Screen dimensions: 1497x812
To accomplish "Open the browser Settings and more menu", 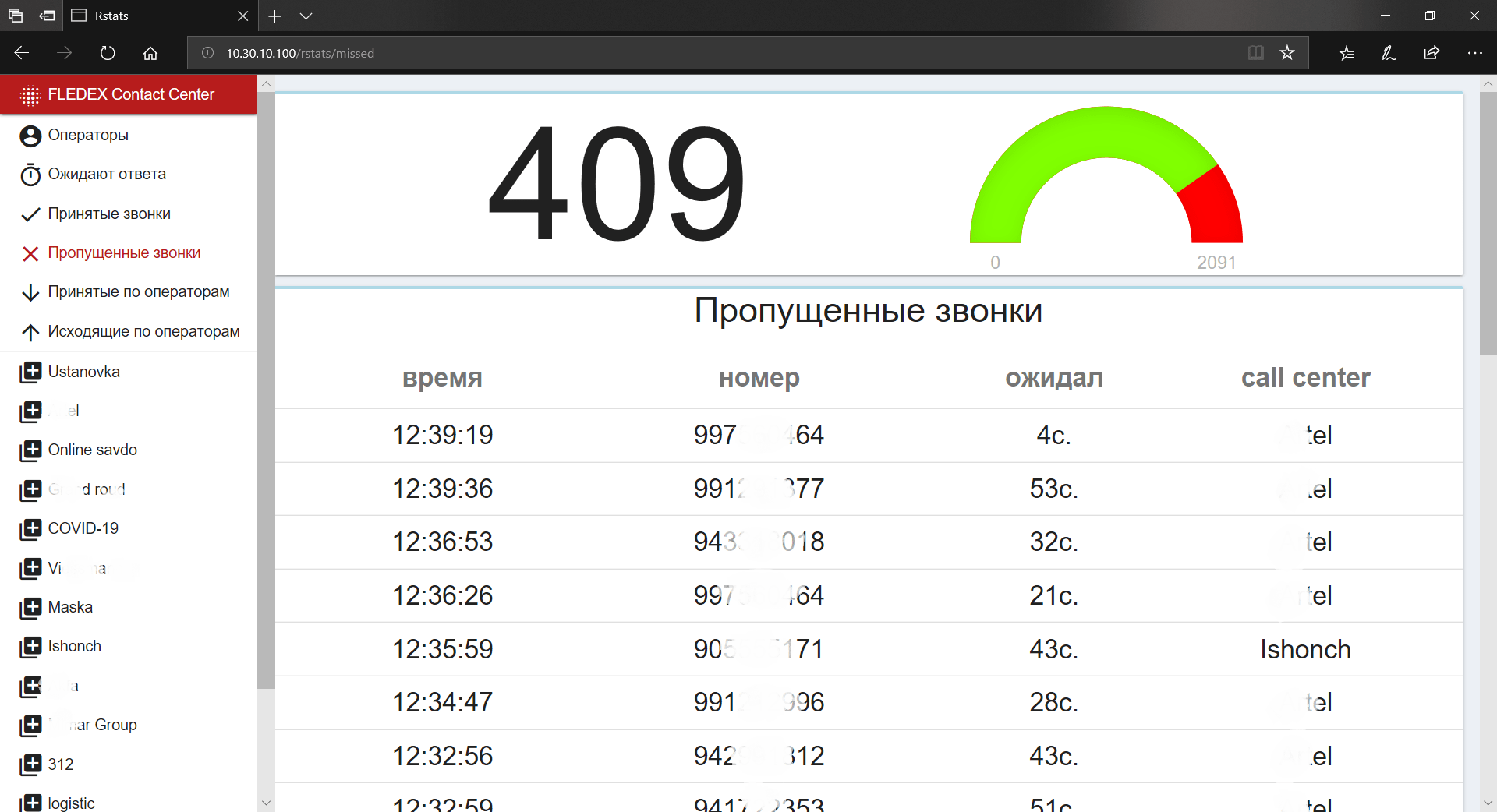I will tap(1474, 53).
